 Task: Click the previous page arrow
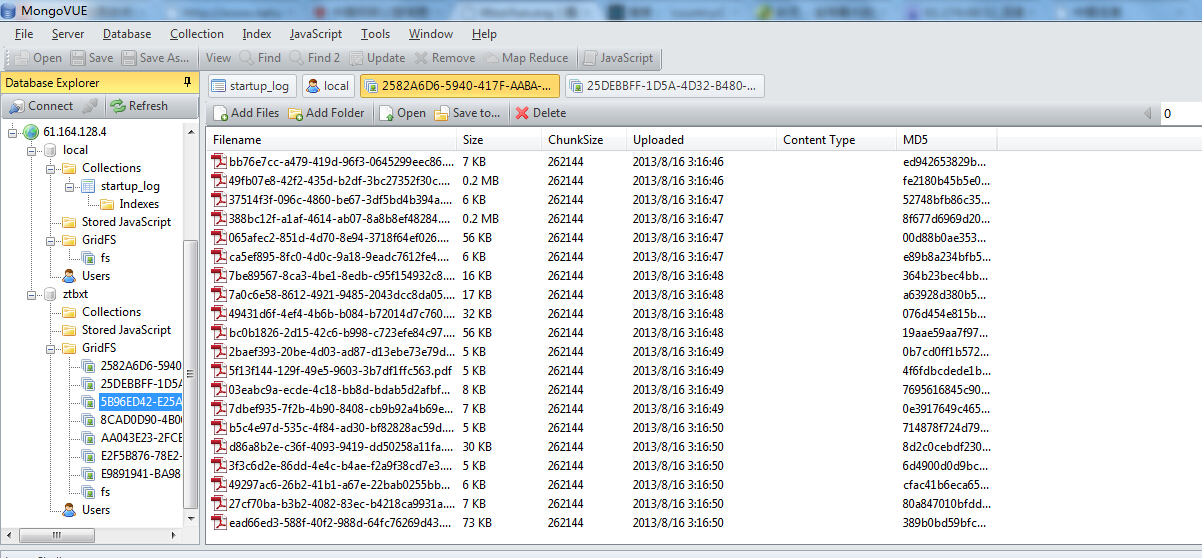(1148, 114)
